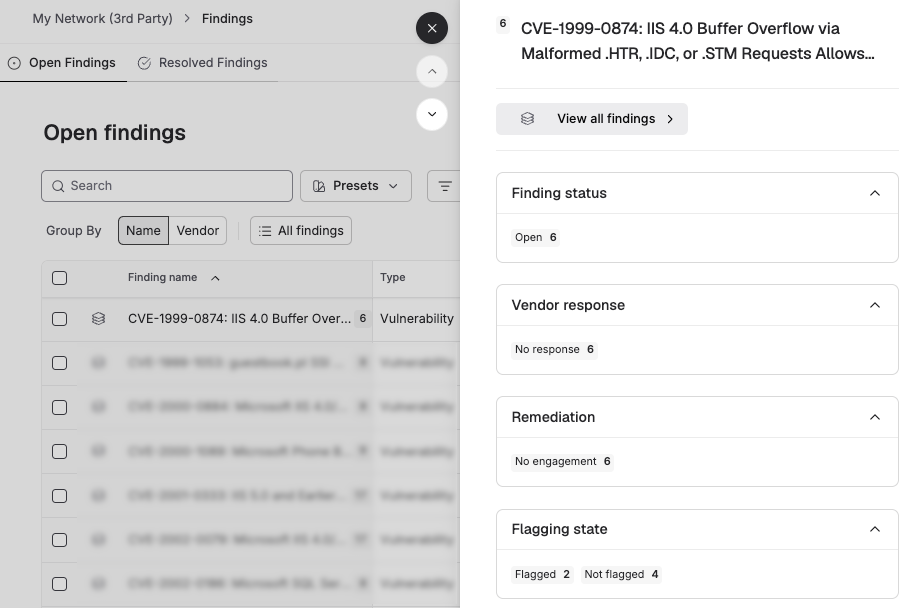Check the second finding row checkbox

[x=59, y=363]
